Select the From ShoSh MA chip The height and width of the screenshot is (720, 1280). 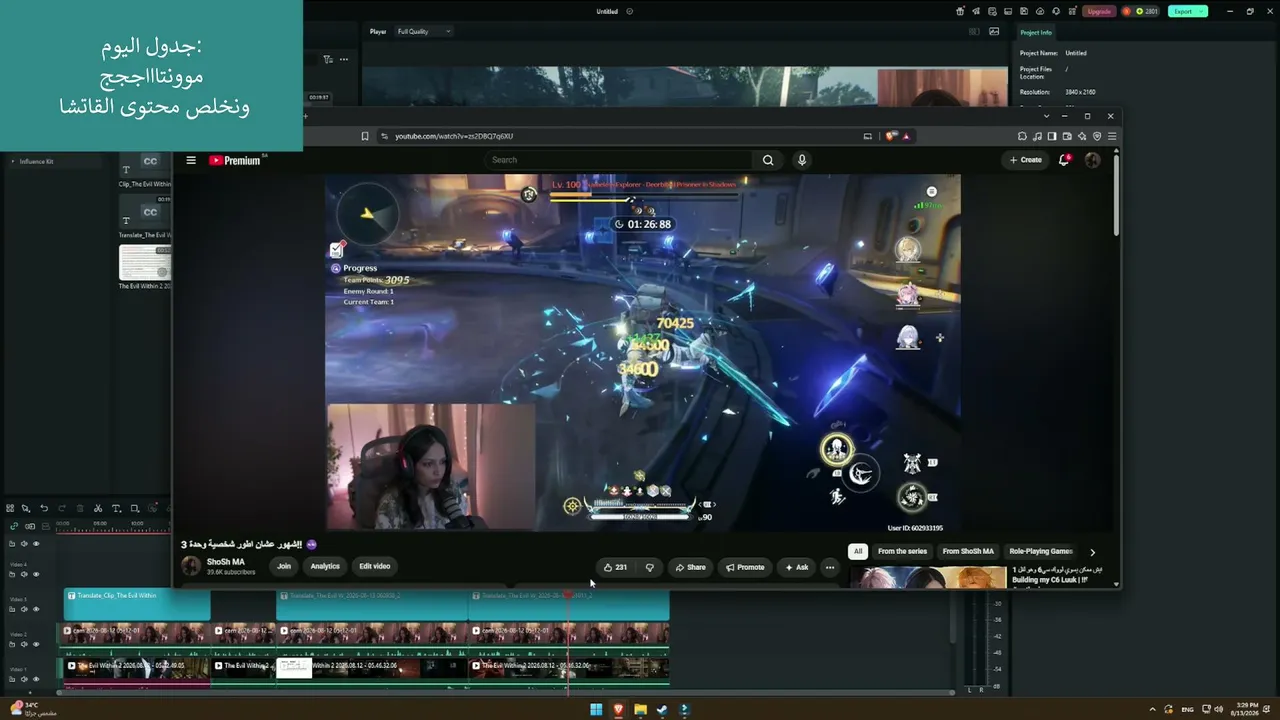(968, 551)
